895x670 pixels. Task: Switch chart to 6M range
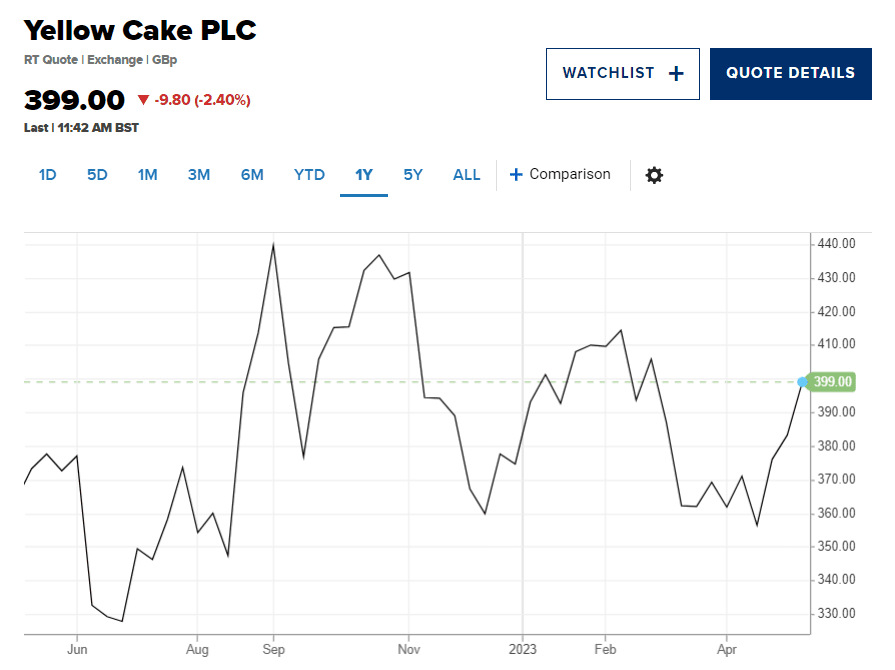coord(252,175)
